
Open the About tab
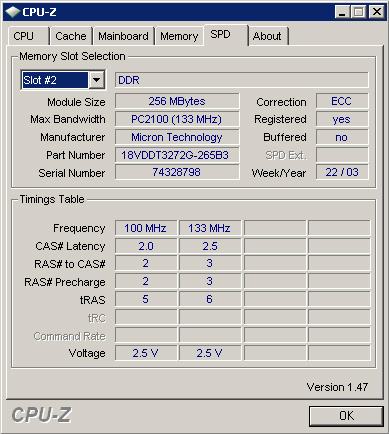tap(268, 36)
